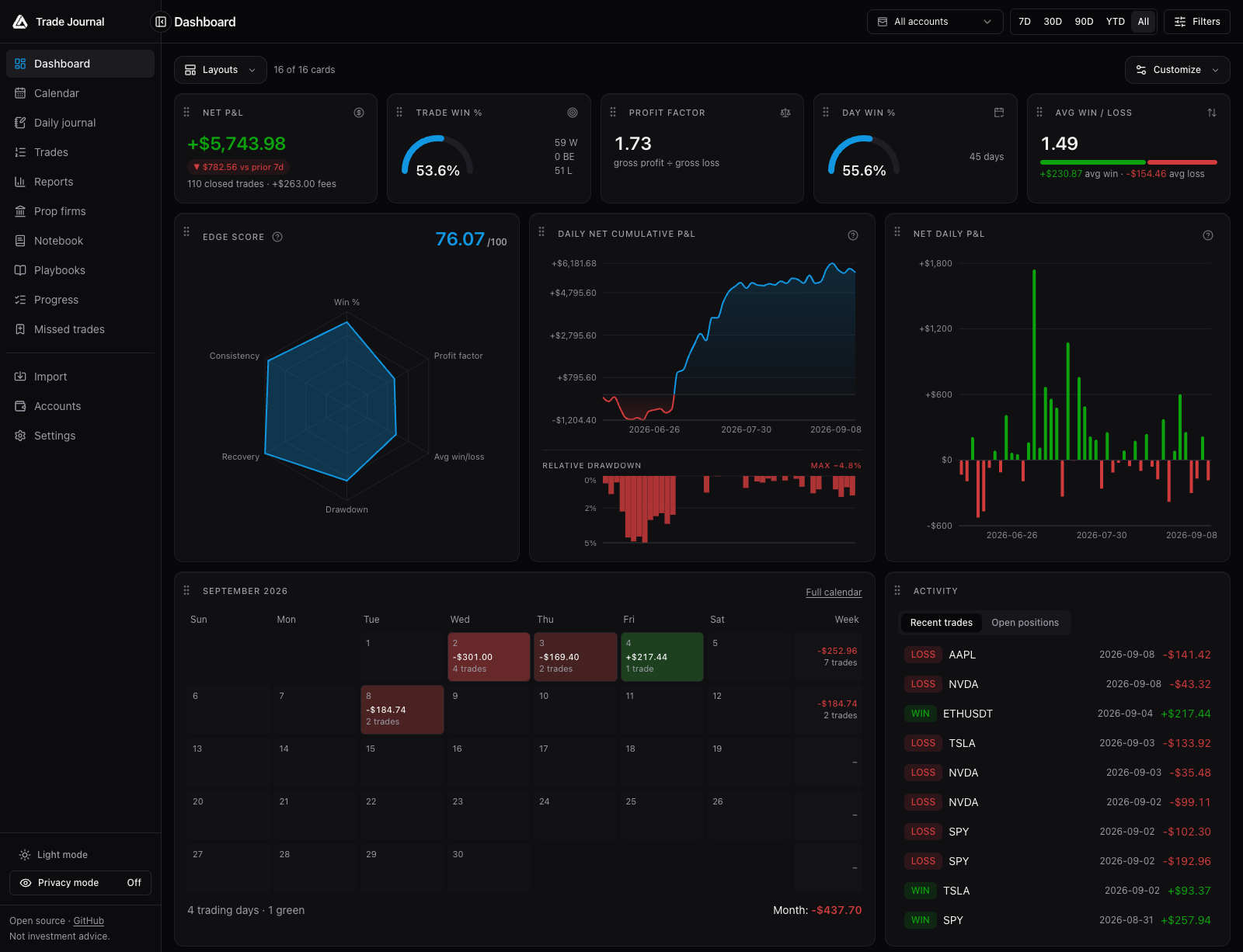Image resolution: width=1243 pixels, height=952 pixels.
Task: Collapse sidebar via panel toggle icon
Action: tap(161, 22)
